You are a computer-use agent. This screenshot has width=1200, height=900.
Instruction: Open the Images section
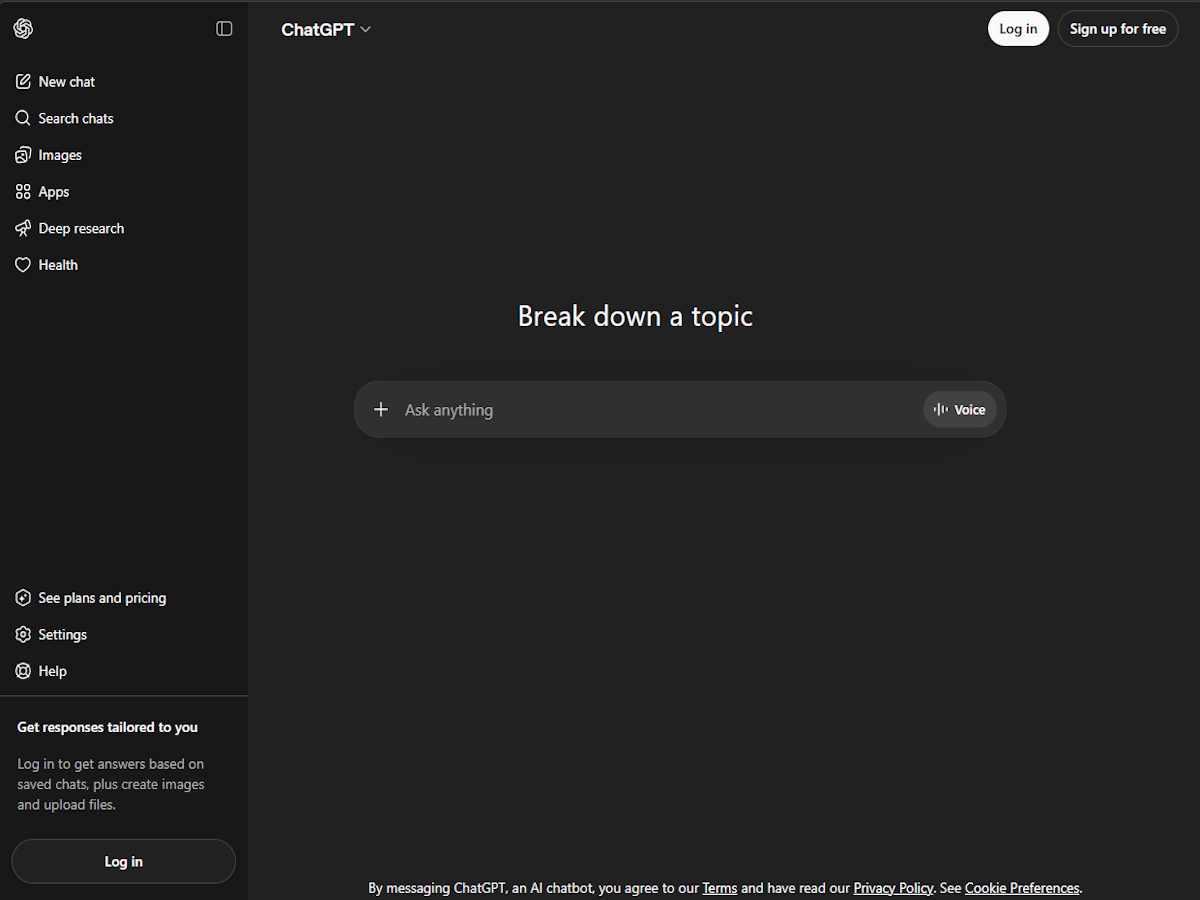[60, 155]
